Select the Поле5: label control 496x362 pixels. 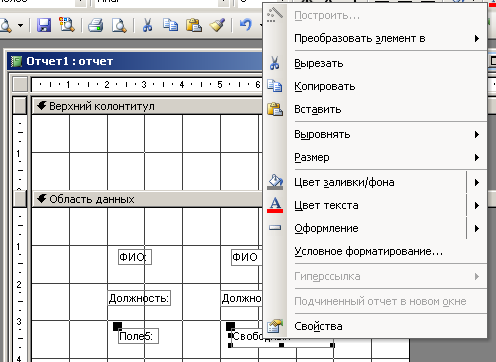click(x=138, y=336)
